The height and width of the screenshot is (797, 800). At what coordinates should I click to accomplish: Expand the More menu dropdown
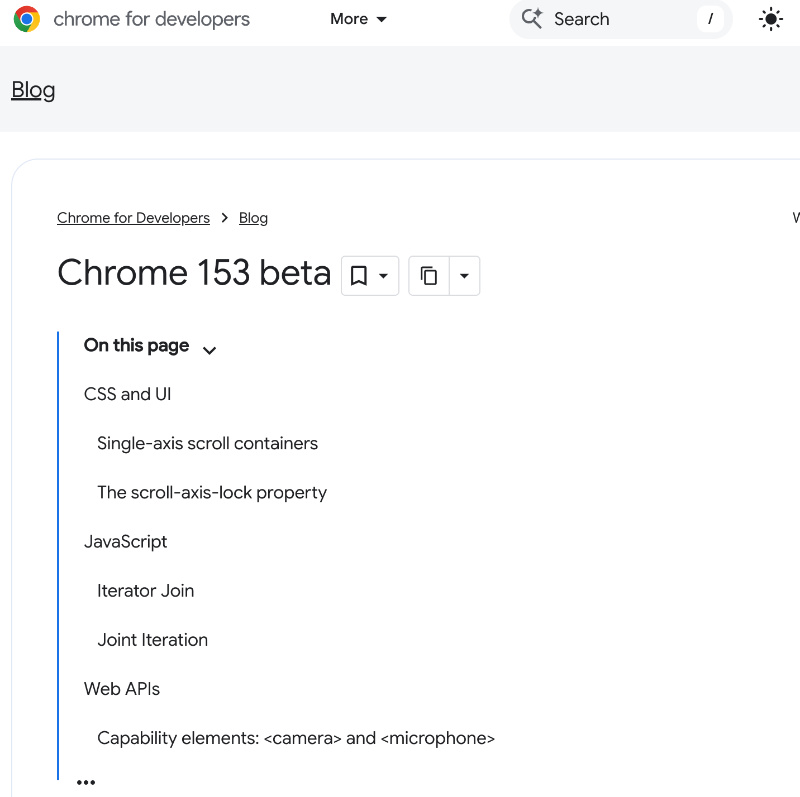pyautogui.click(x=358, y=19)
